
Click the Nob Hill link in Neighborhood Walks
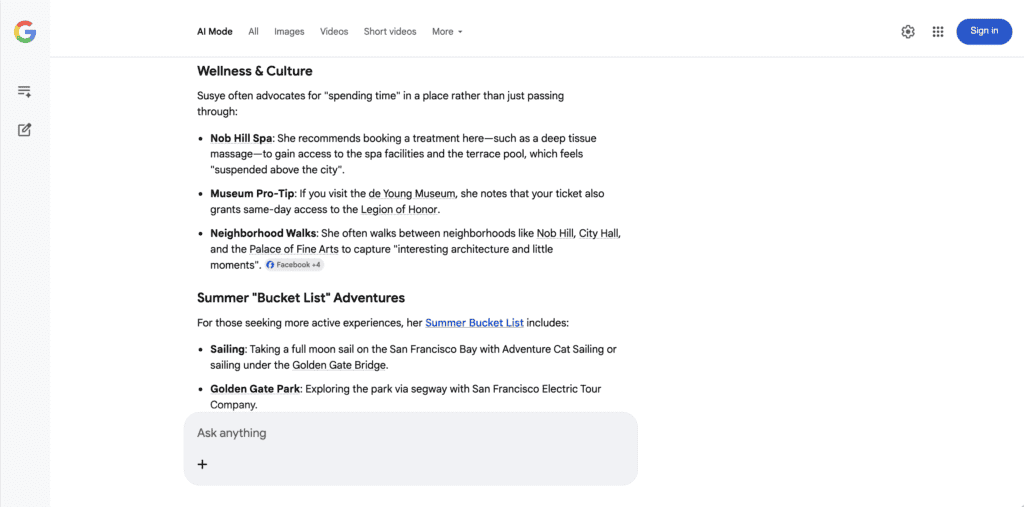coord(554,233)
